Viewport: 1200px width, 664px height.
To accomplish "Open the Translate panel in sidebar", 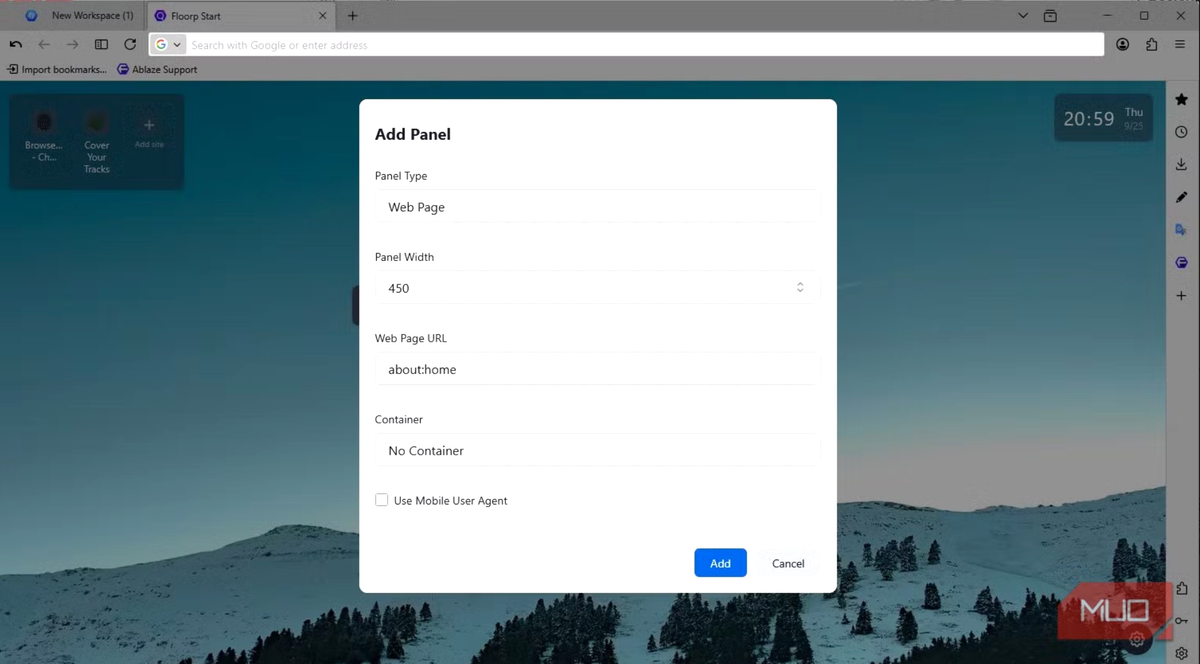I will tap(1181, 230).
